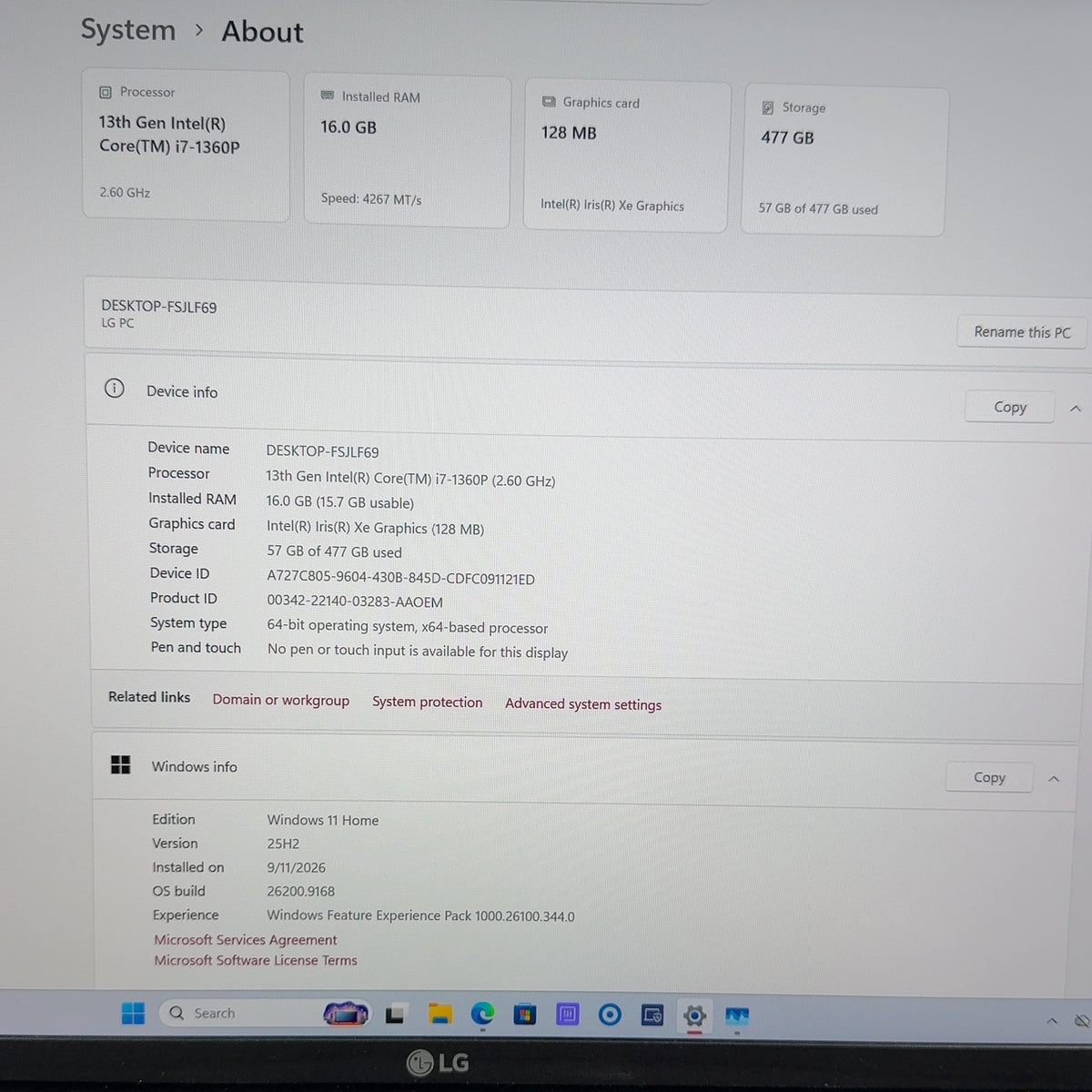Viewport: 1092px width, 1092px height.
Task: Select Device ID value A727C805-9604...
Action: pyautogui.click(x=400, y=579)
